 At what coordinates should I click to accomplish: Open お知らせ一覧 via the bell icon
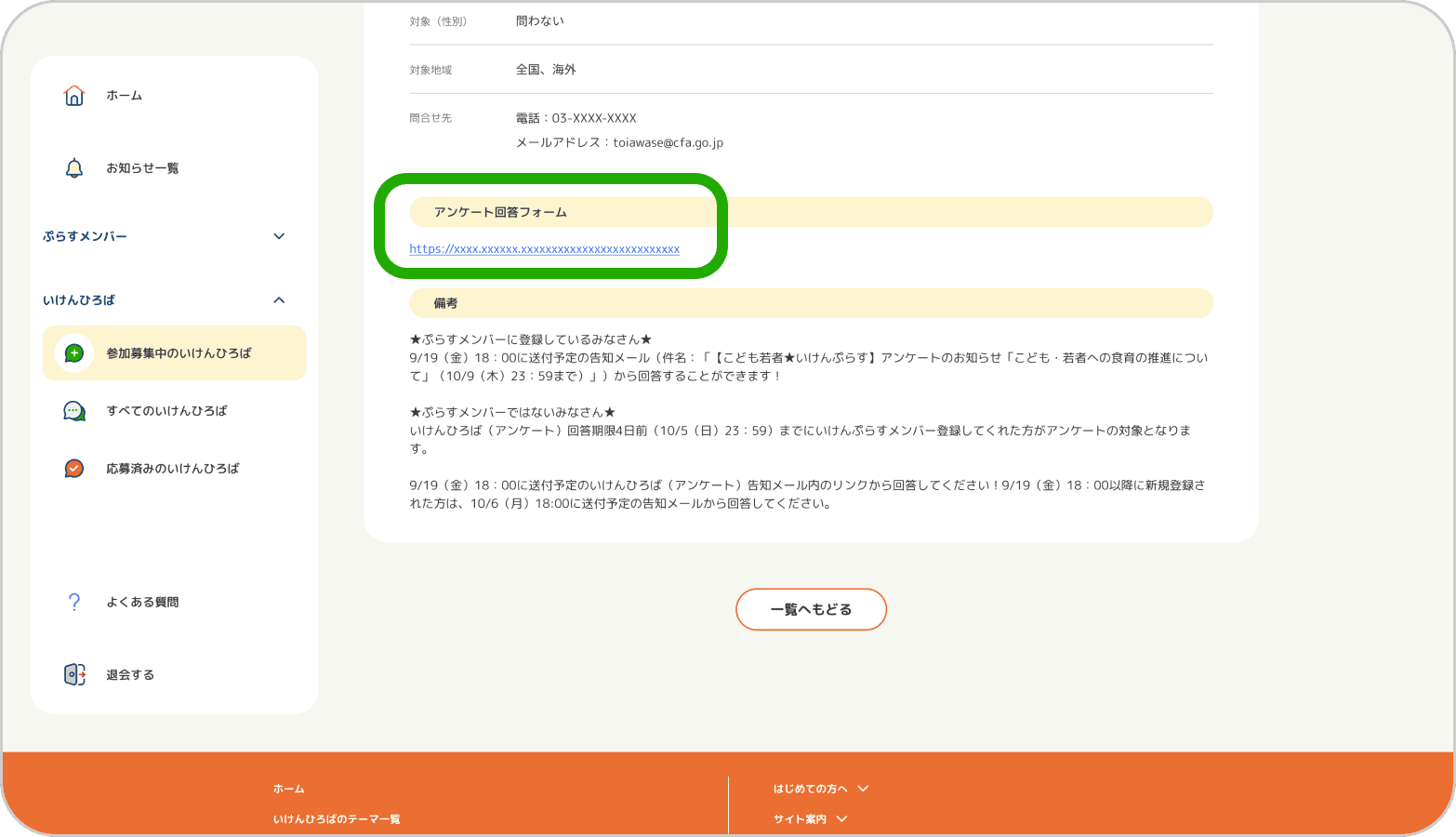[73, 167]
